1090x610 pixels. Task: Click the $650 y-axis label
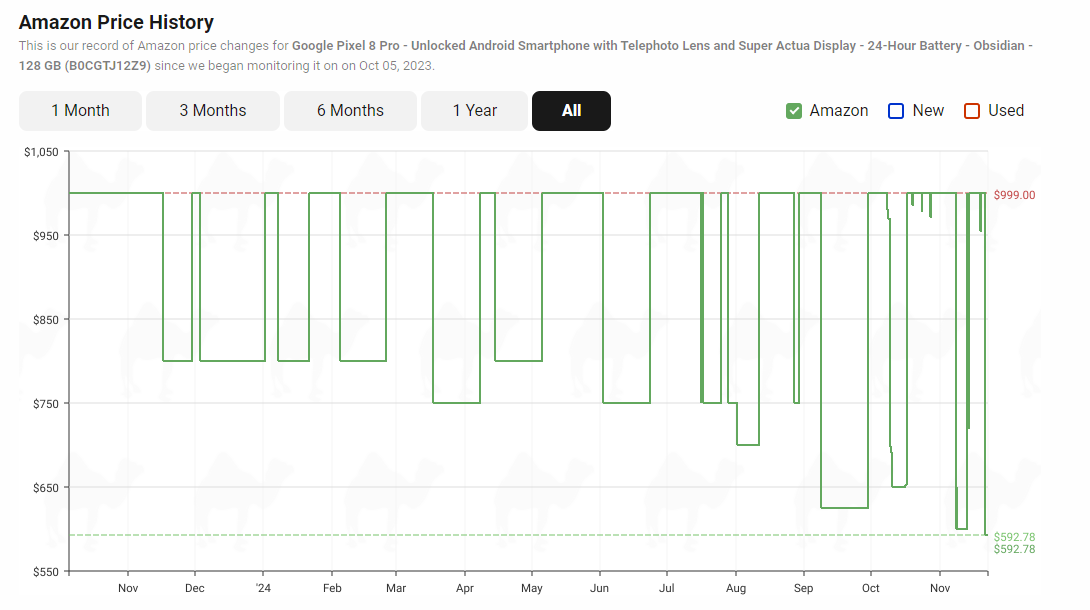46,488
